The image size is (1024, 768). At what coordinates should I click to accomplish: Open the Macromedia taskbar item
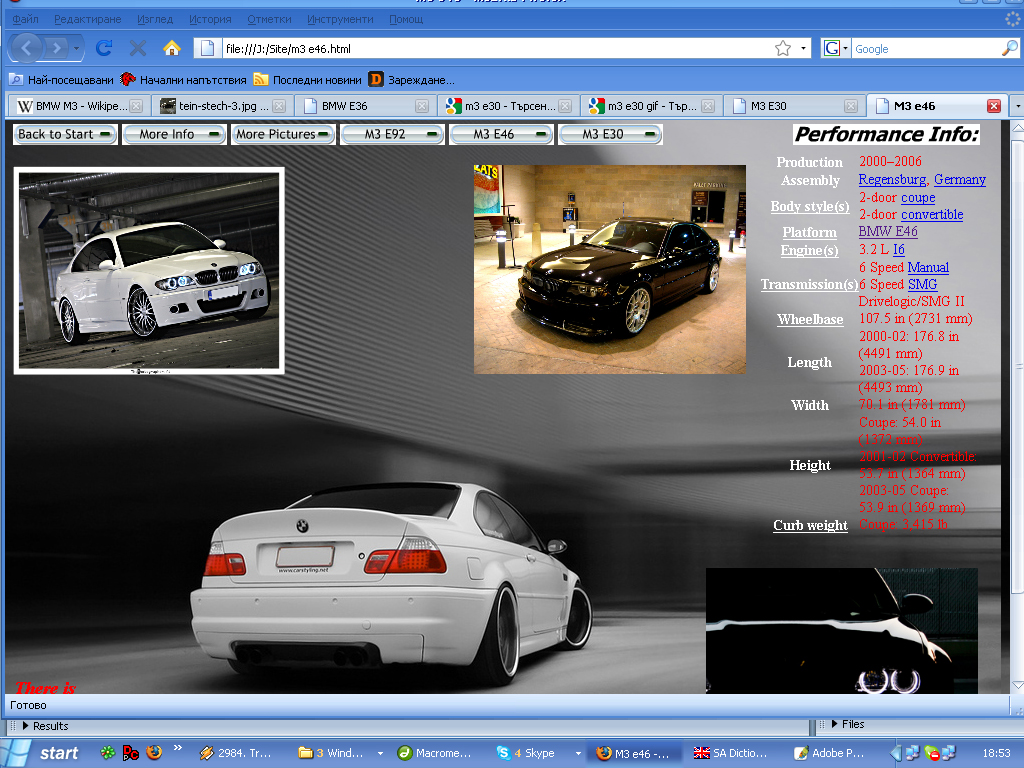434,753
